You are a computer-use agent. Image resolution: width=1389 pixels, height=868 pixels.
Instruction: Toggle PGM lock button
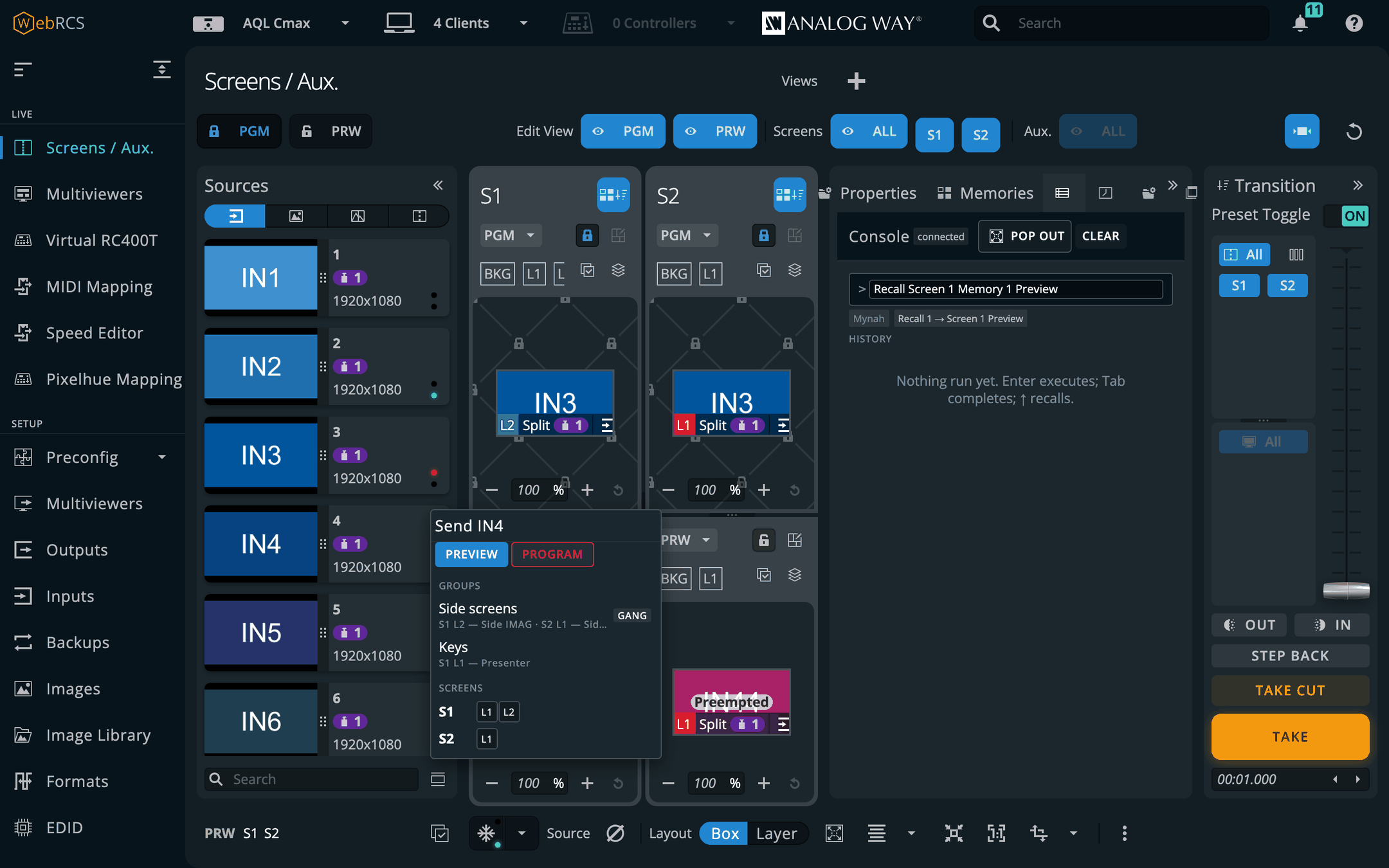pos(239,131)
